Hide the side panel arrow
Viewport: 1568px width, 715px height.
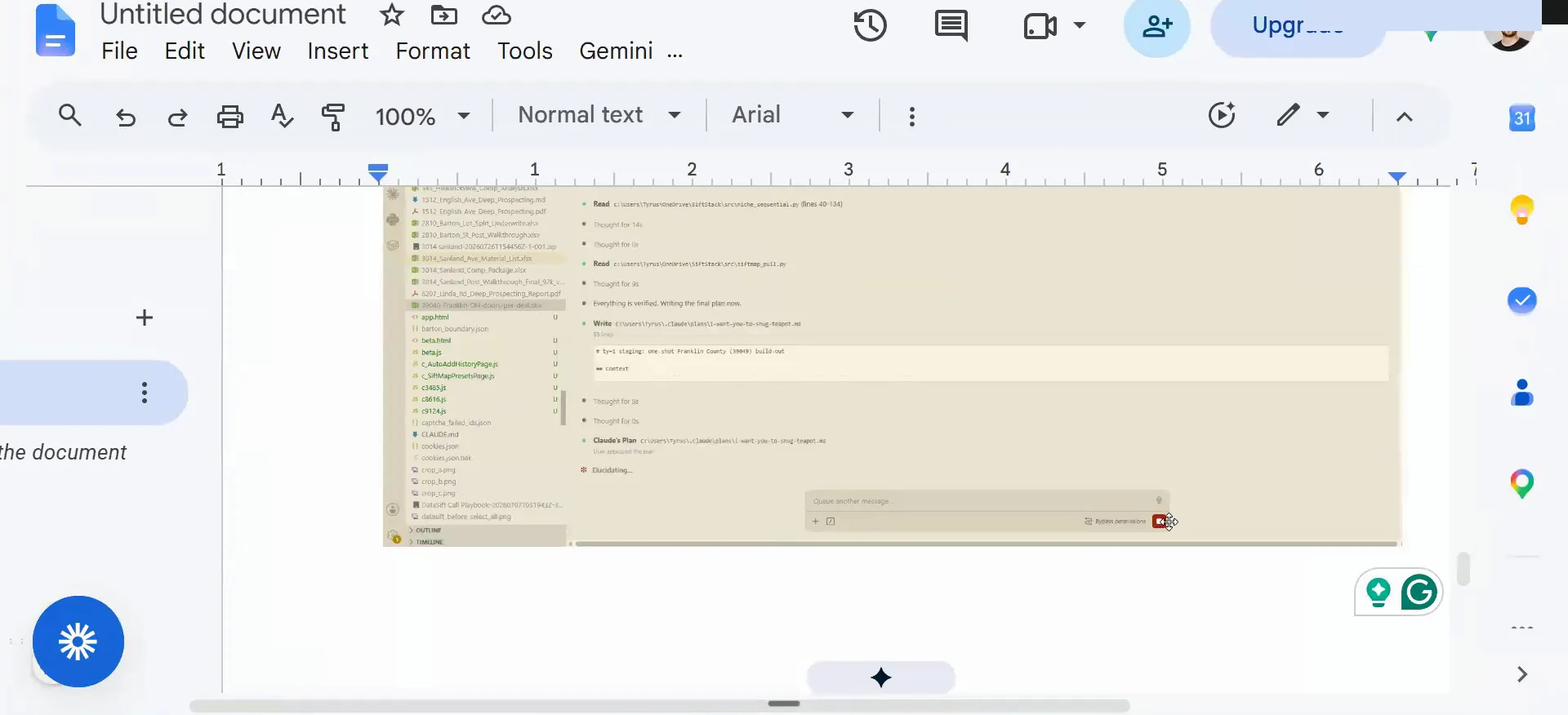[x=1521, y=674]
